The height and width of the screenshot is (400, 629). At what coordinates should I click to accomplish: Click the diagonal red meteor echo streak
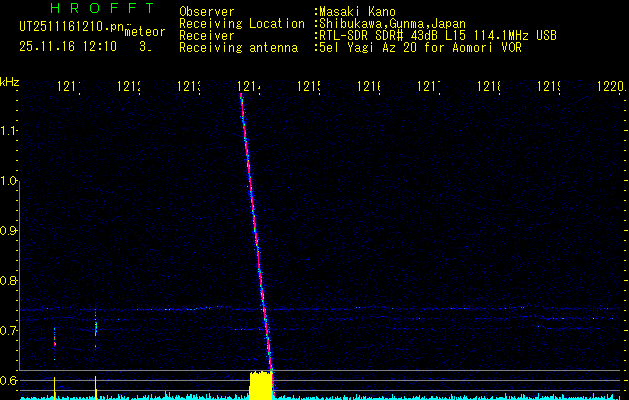click(x=255, y=230)
